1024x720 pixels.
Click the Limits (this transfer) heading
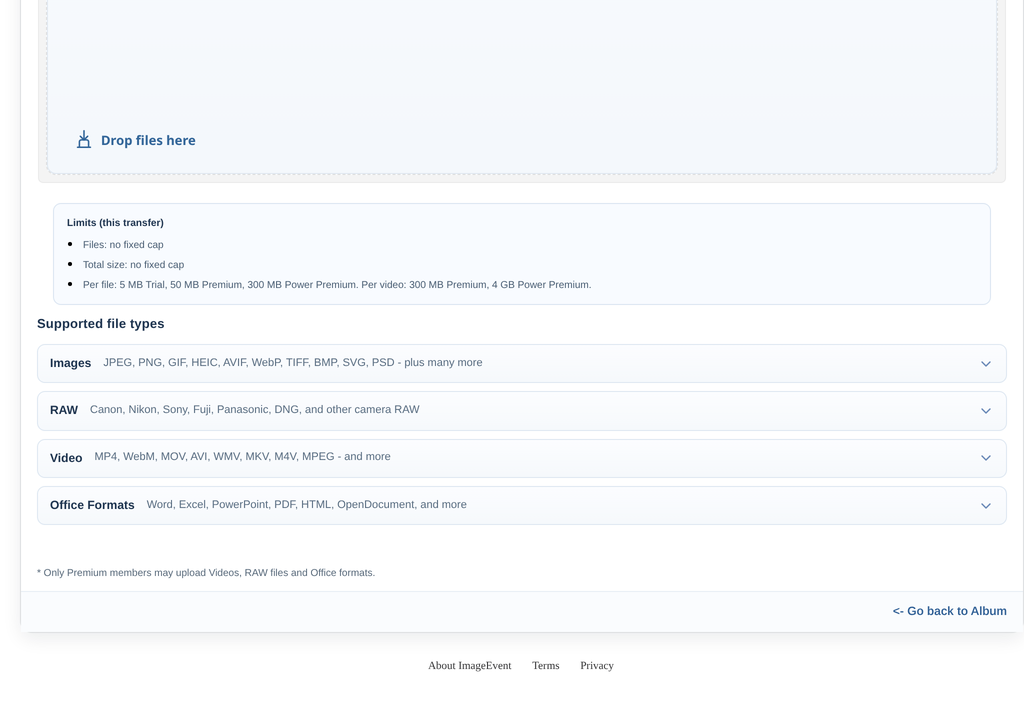tap(115, 223)
